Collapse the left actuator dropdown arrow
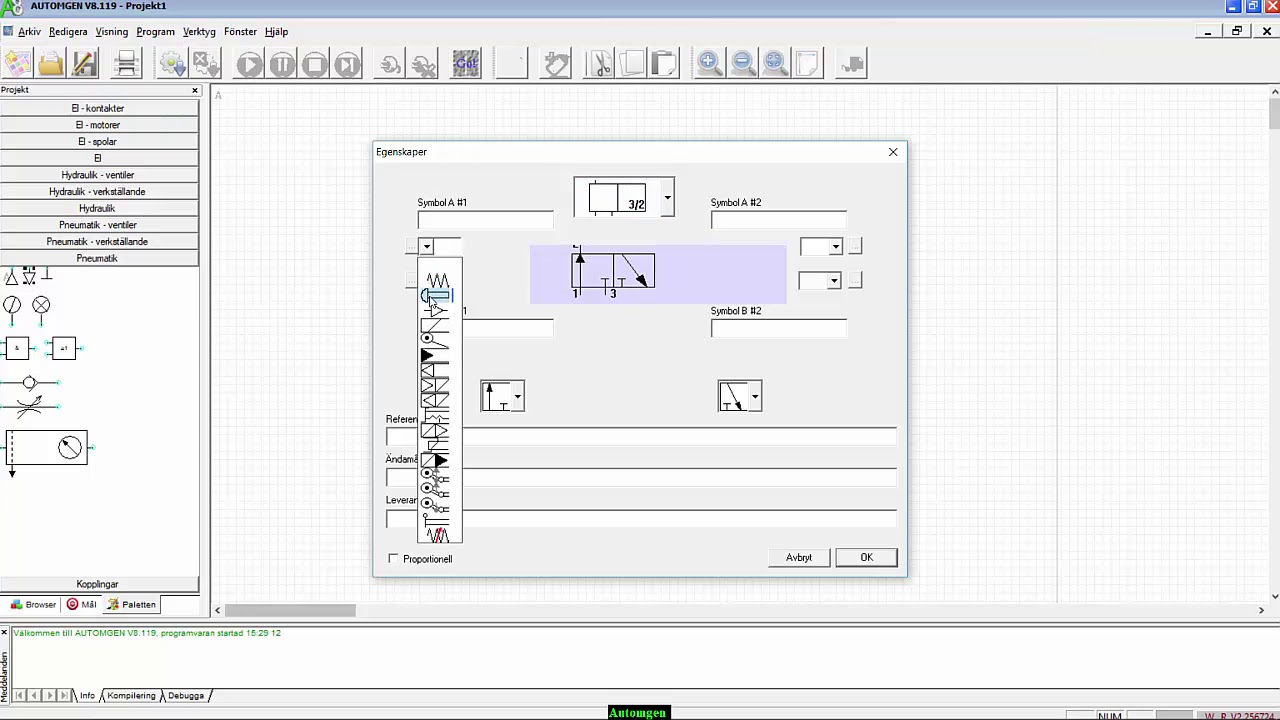 [426, 247]
